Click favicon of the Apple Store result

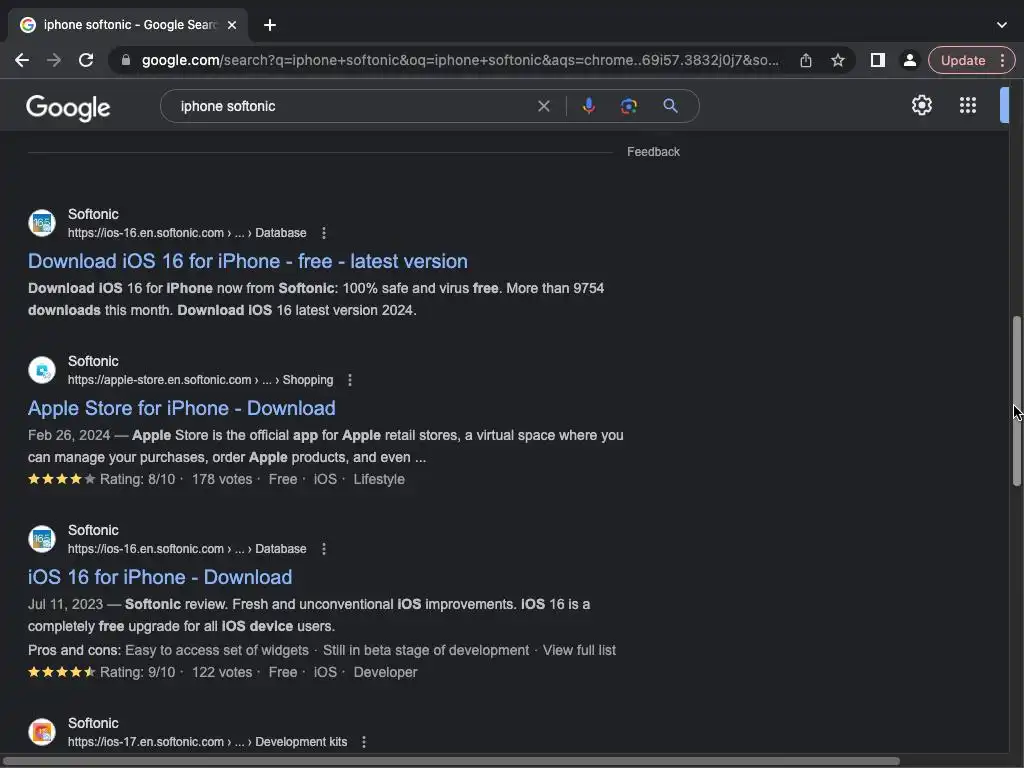[42, 370]
